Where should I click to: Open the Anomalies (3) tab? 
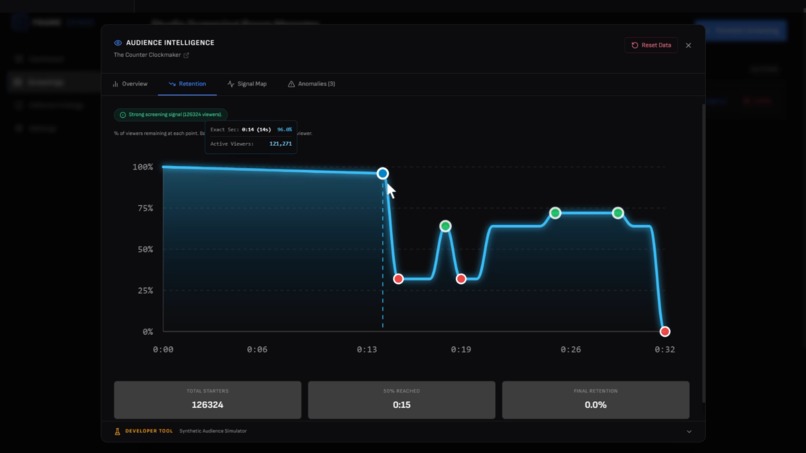[x=312, y=84]
